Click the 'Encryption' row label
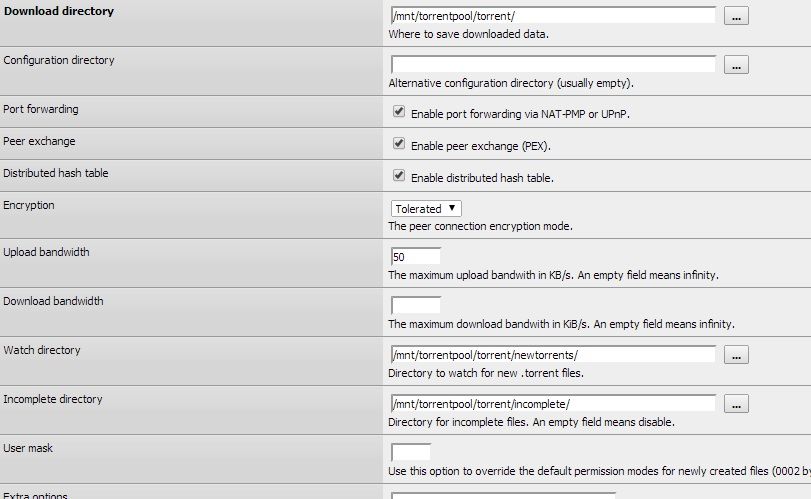 coord(28,205)
